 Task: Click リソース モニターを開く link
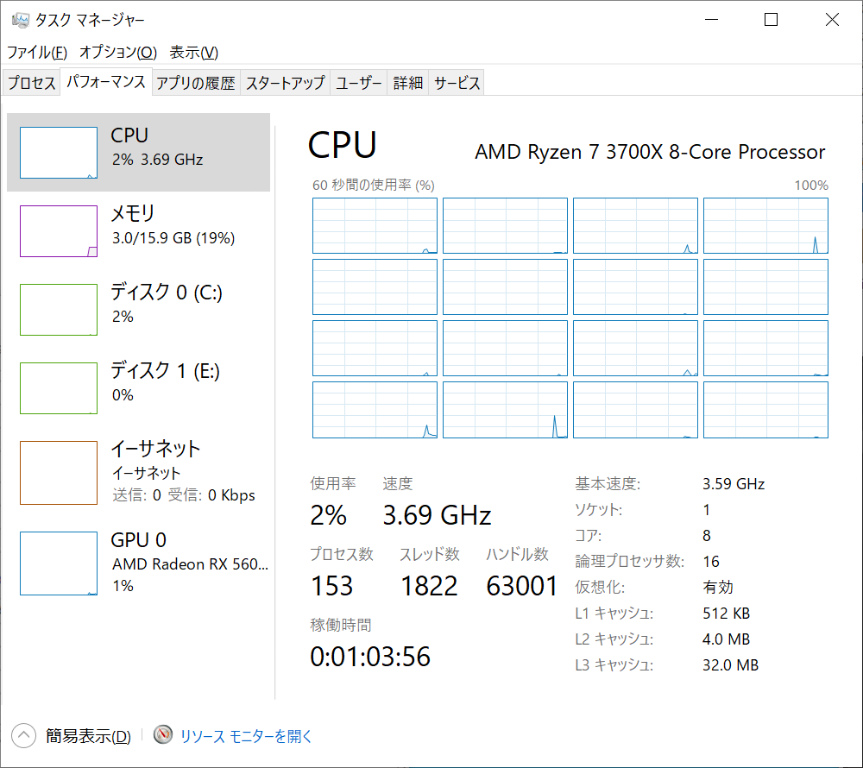coord(246,737)
